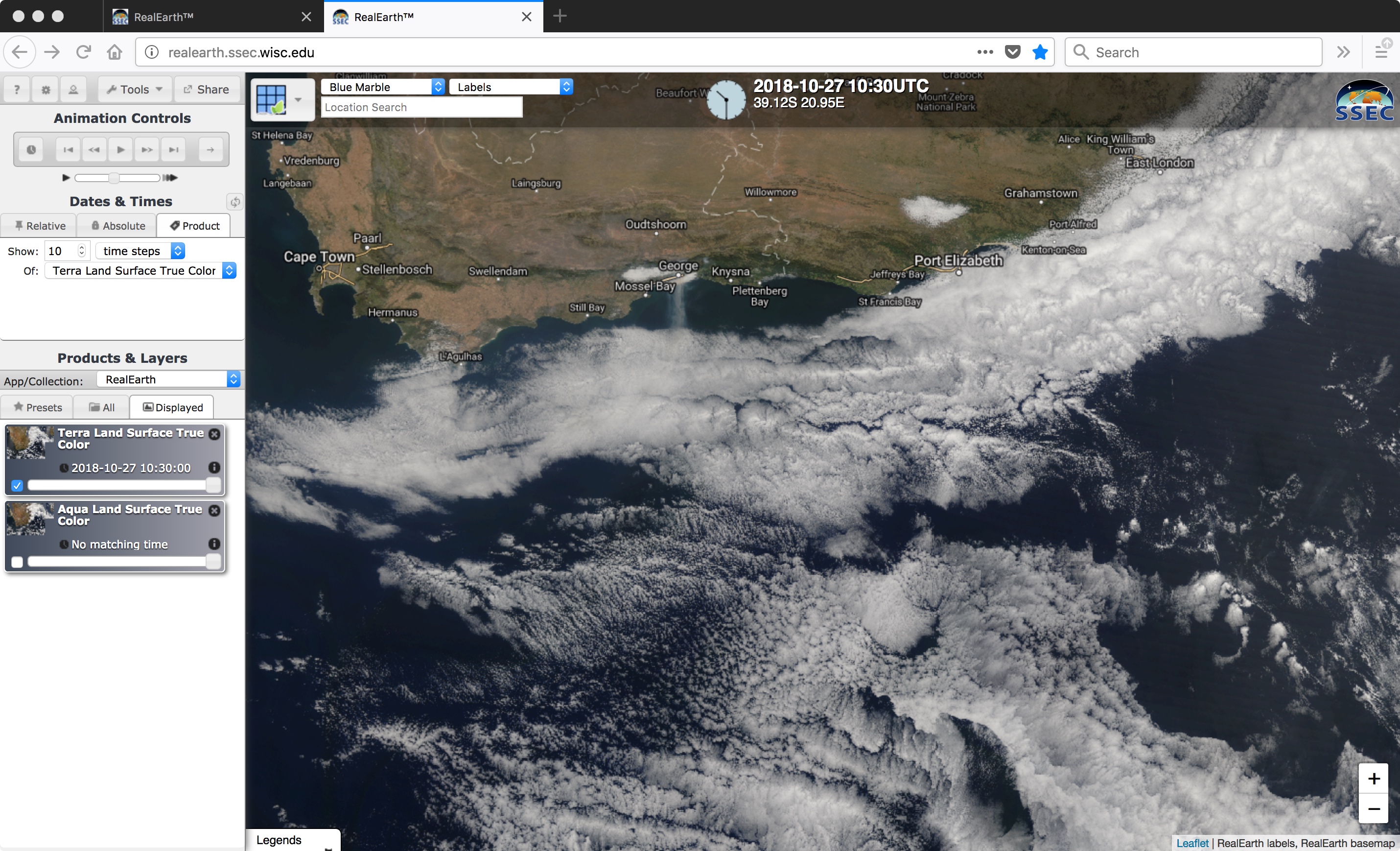
Task: Switch to the Presets tab
Action: tap(38, 407)
